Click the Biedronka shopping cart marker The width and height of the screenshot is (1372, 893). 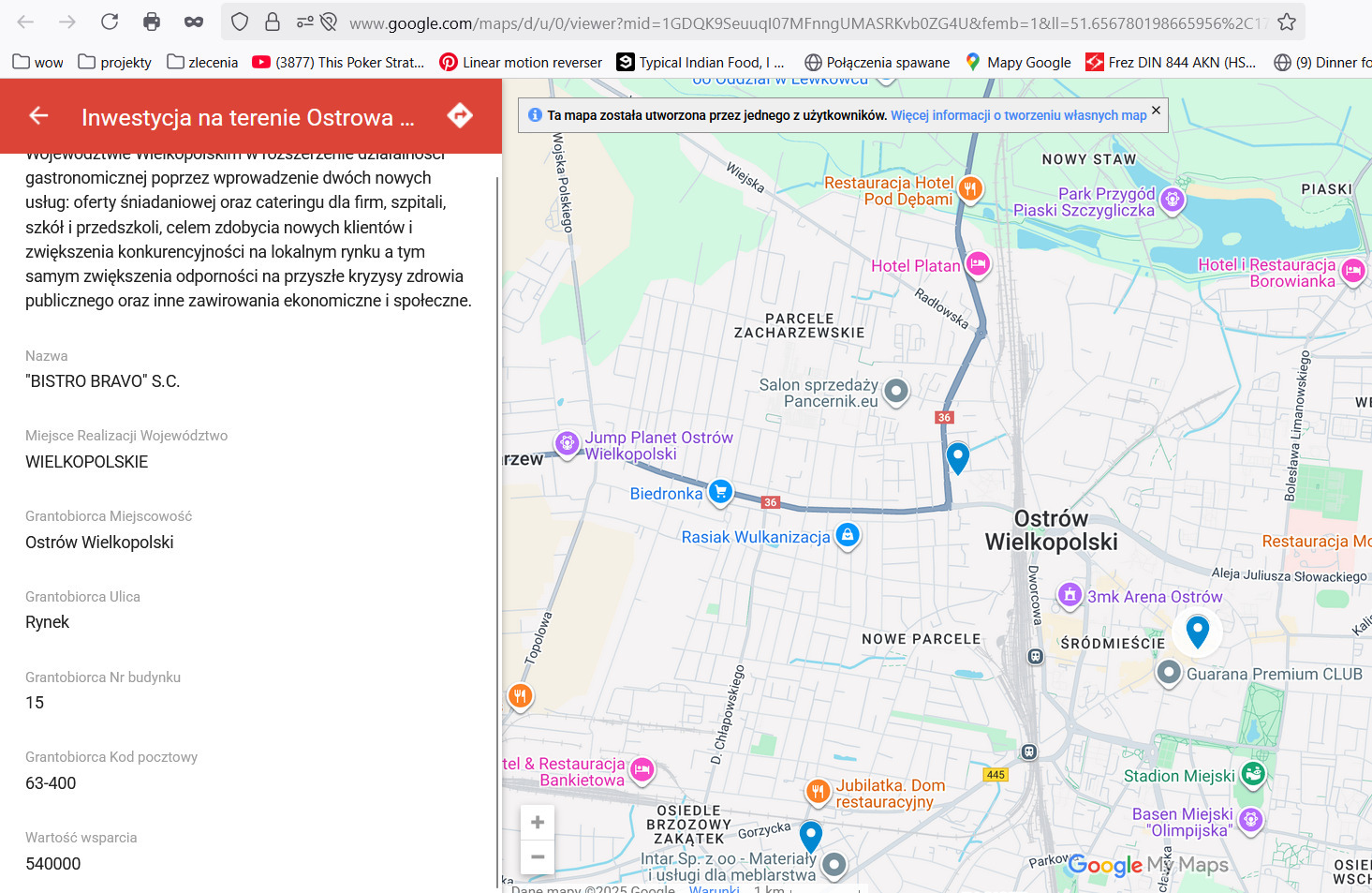[x=720, y=492]
